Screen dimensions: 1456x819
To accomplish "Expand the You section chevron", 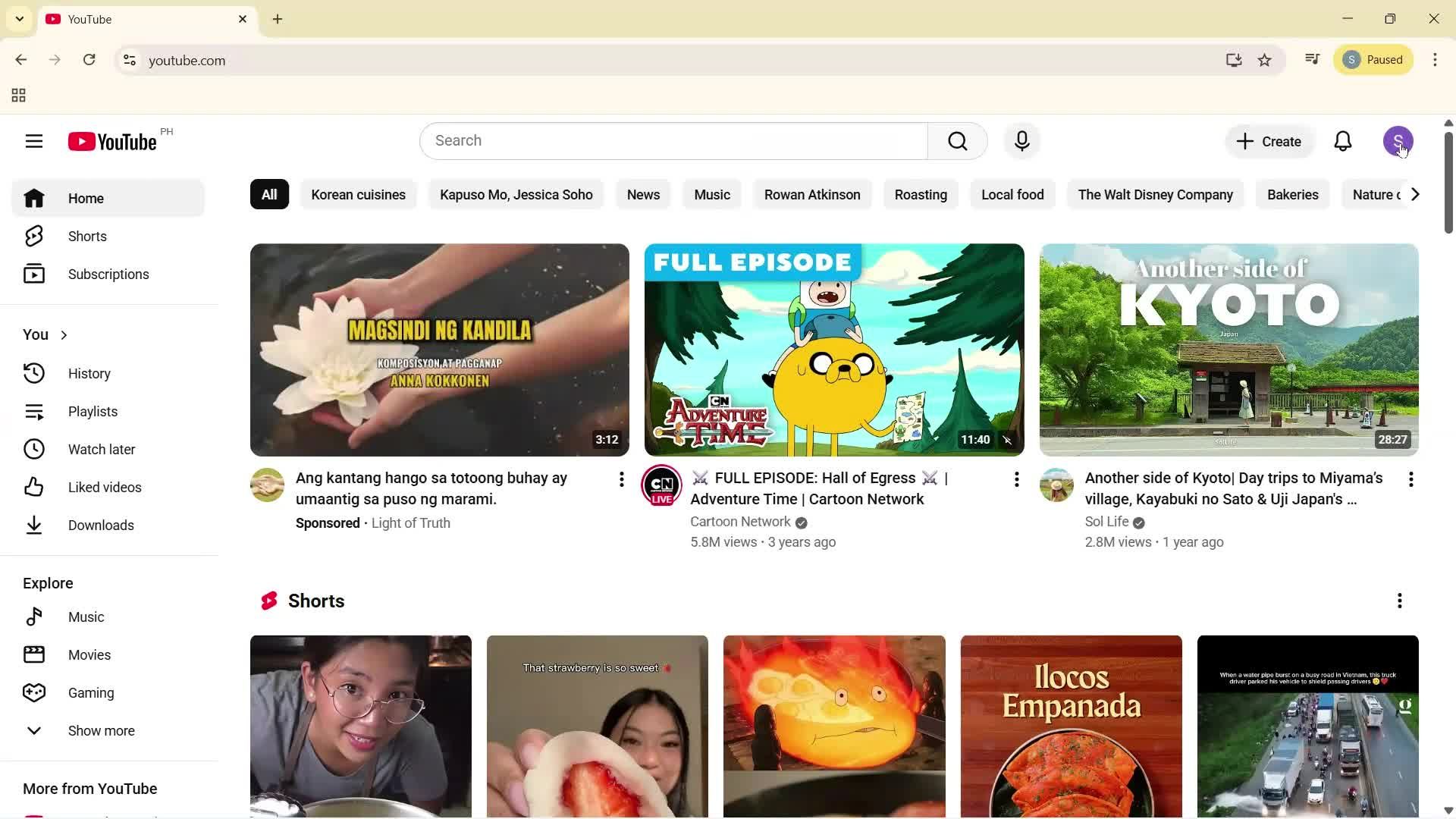I will [64, 334].
